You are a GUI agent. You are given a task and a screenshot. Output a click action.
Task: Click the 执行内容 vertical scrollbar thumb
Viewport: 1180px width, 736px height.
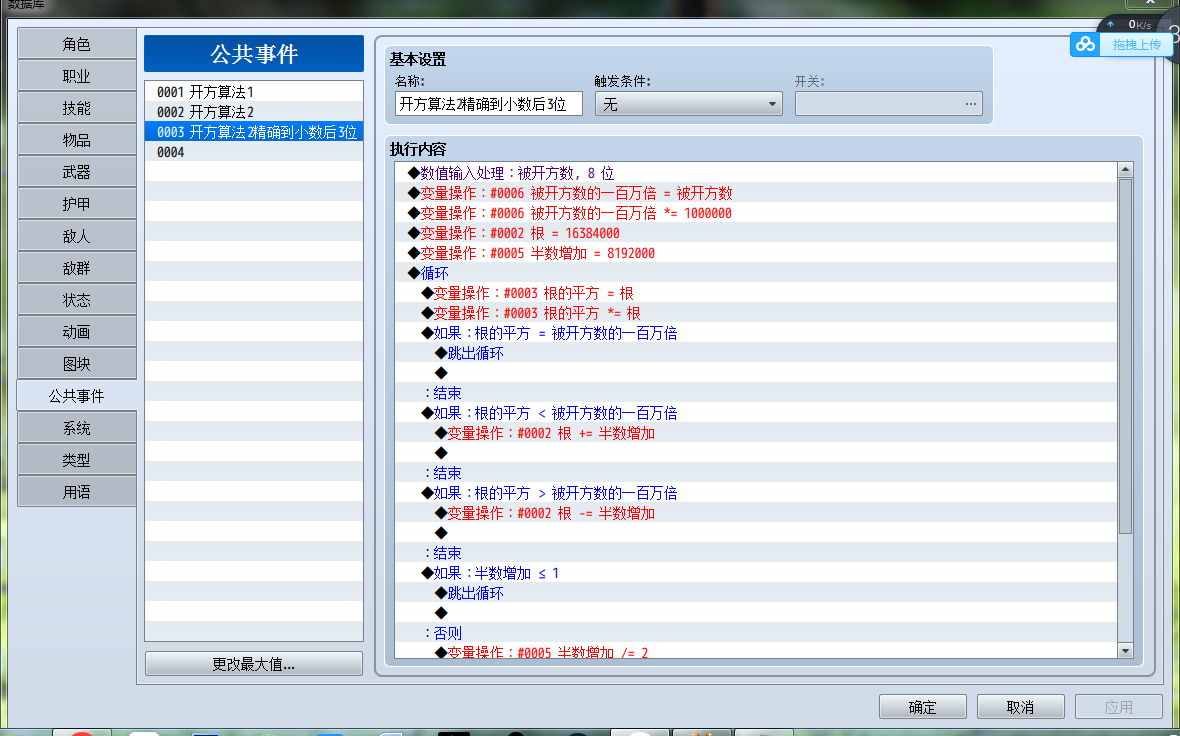[1125, 355]
